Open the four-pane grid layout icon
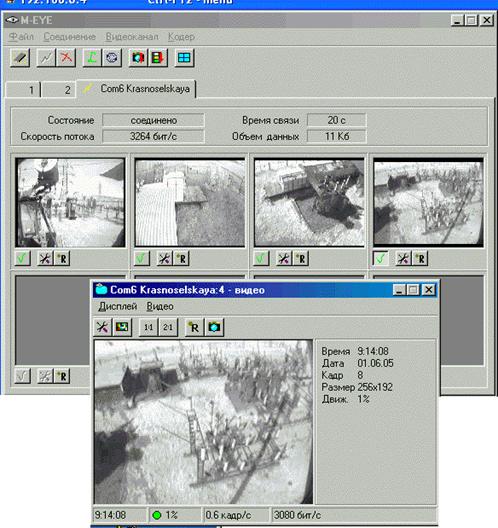 point(184,58)
